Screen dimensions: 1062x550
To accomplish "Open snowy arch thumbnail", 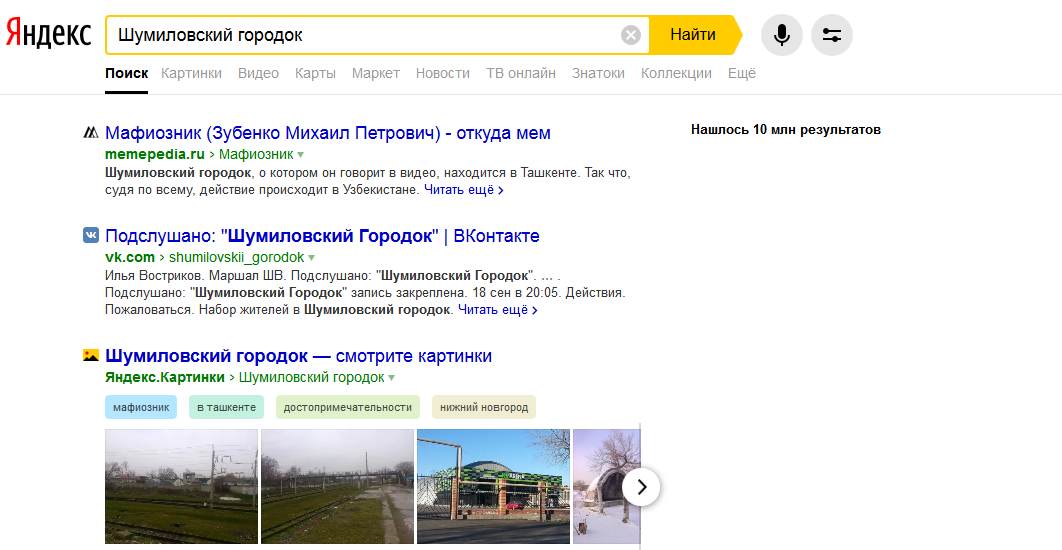I will pyautogui.click(x=606, y=486).
